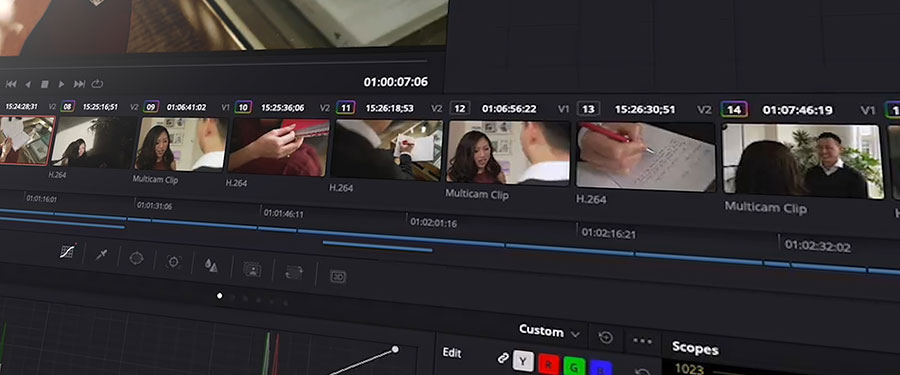The image size is (900, 375).
Task: Jump to the first frame
Action: pyautogui.click(x=11, y=84)
